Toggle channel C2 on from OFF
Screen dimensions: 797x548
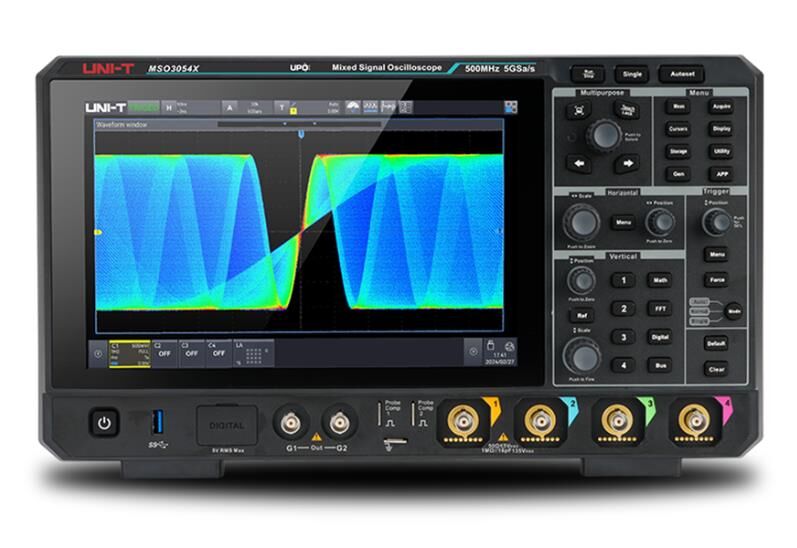163,352
